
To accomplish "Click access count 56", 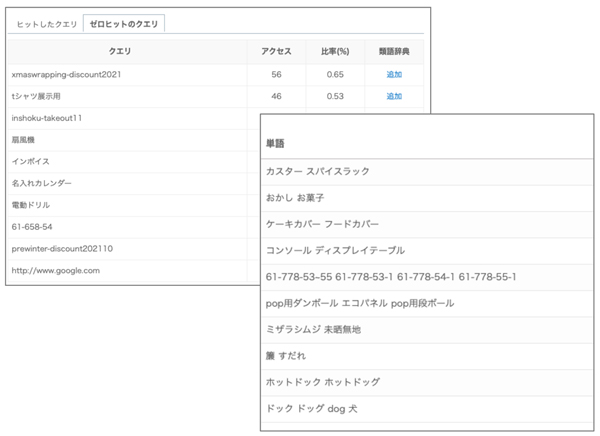I will pos(276,74).
